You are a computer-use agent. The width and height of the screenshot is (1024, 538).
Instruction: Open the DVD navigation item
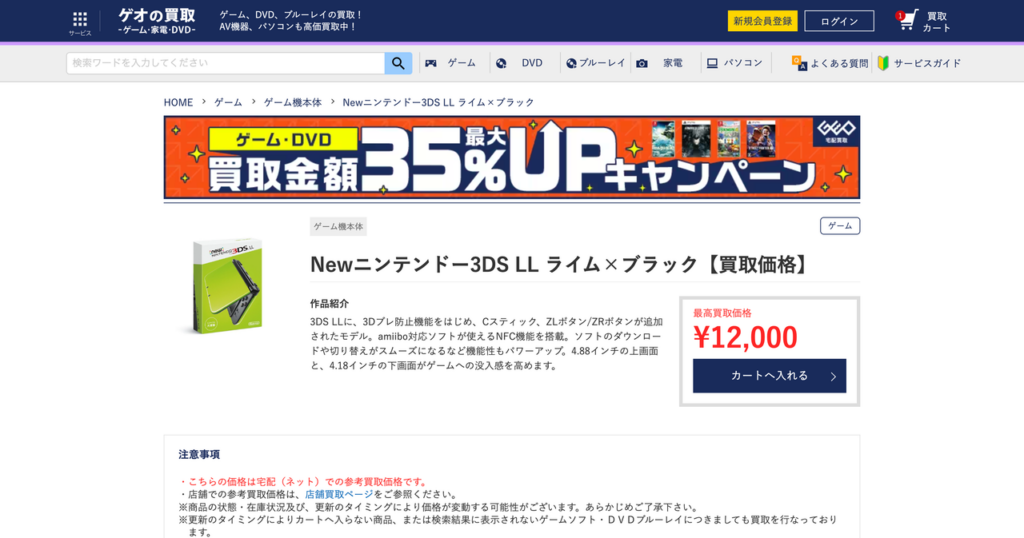pyautogui.click(x=532, y=63)
